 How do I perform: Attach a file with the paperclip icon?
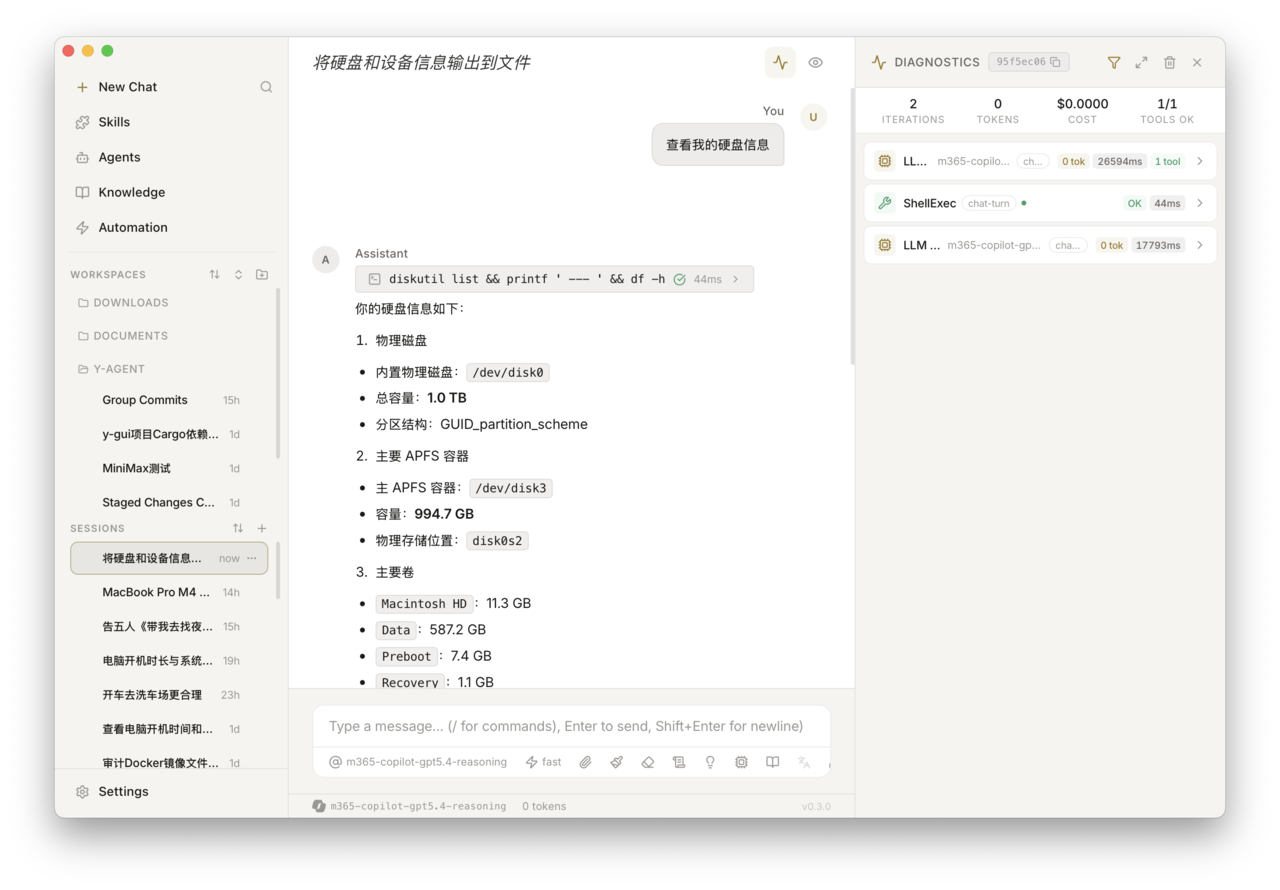(x=585, y=762)
